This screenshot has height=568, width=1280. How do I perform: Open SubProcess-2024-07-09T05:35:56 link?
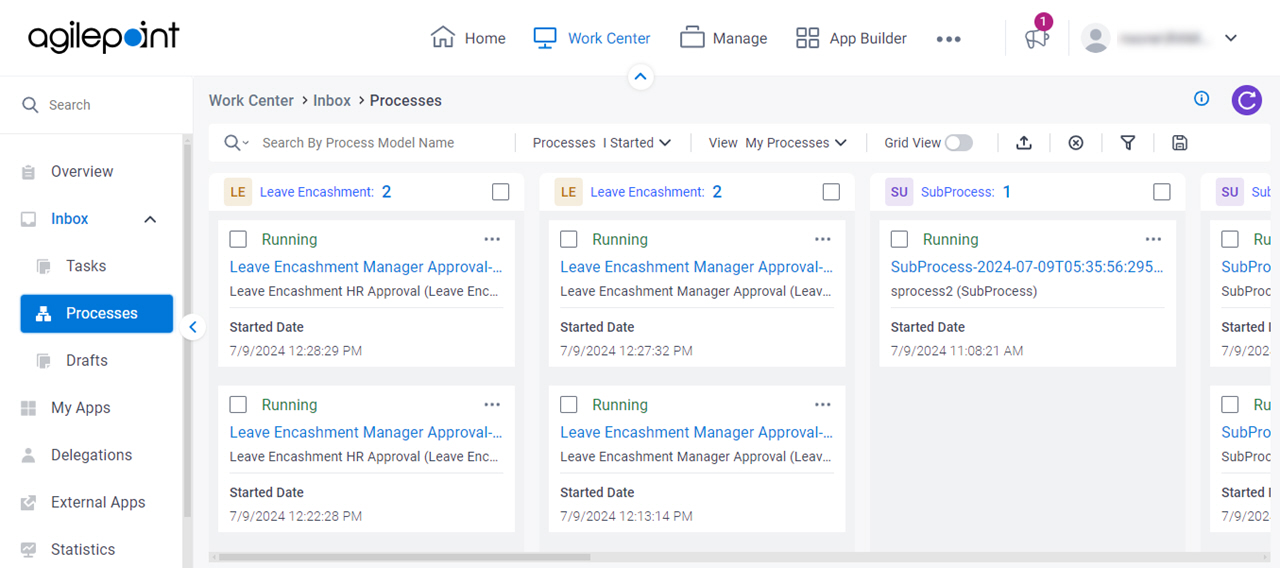click(1027, 267)
